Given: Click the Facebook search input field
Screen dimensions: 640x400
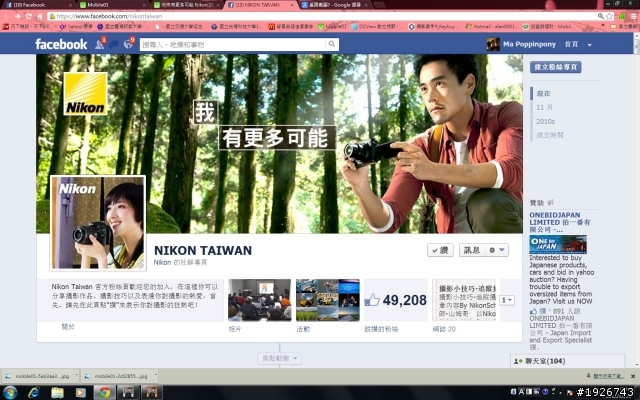Looking at the screenshot, I should tap(233, 44).
